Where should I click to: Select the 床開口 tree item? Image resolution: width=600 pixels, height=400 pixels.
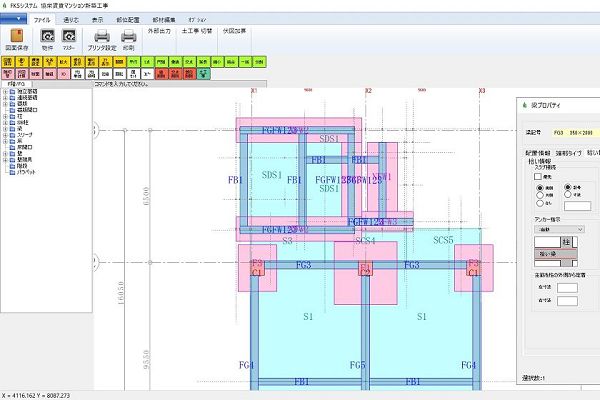pyautogui.click(x=25, y=147)
